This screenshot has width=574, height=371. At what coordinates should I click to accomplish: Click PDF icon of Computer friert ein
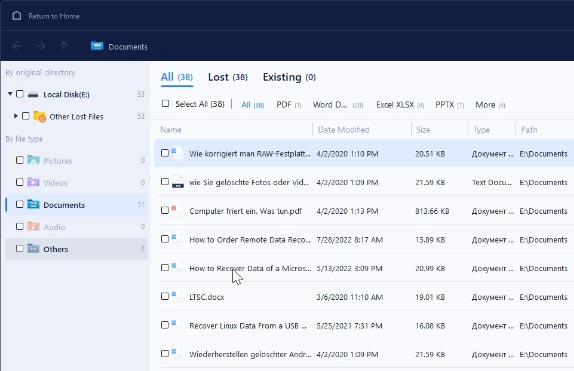[x=178, y=211]
